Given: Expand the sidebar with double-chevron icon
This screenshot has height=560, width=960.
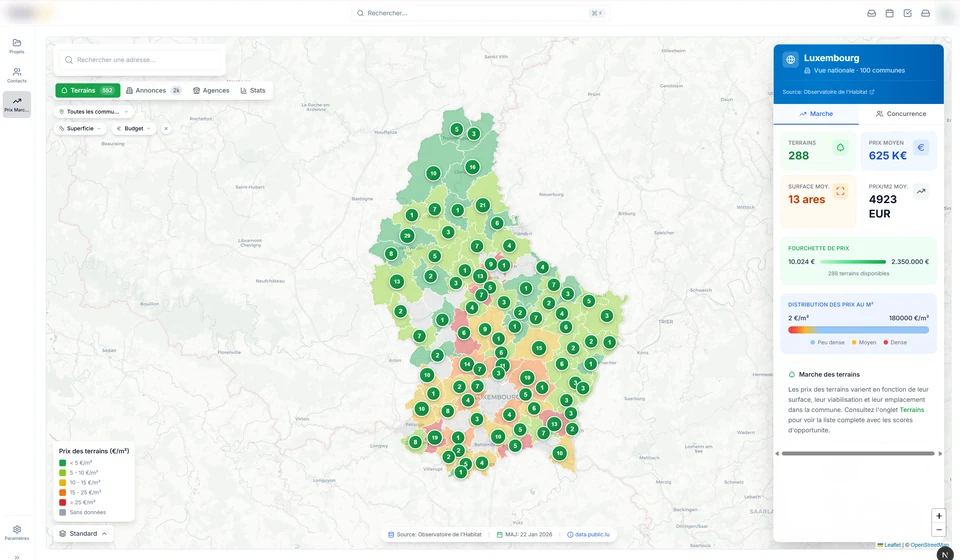Looking at the screenshot, I should [x=17, y=557].
